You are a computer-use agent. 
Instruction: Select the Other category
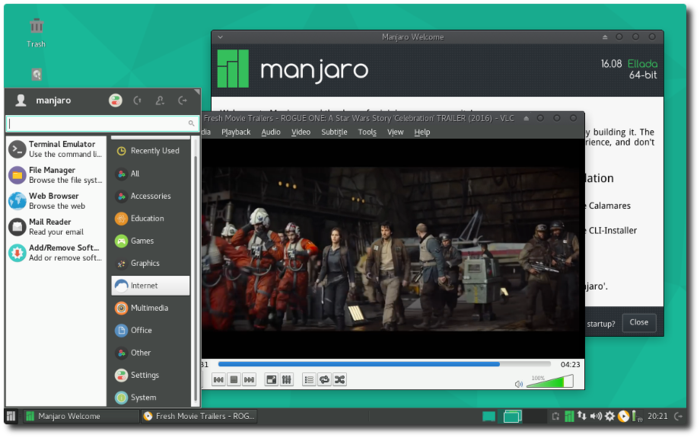[150, 352]
